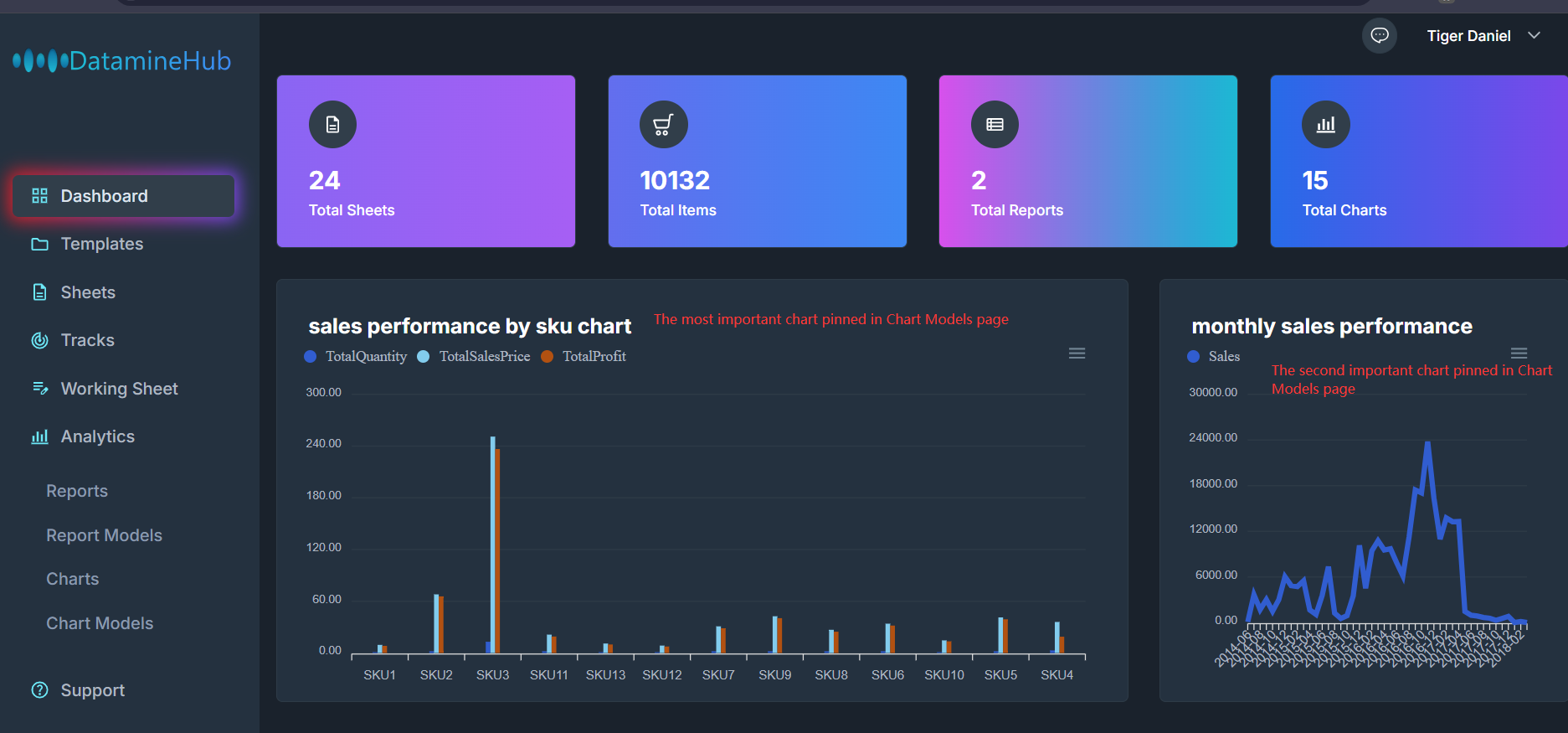Toggle TotalProfit legend series
This screenshot has height=733, width=1568.
[x=584, y=357]
